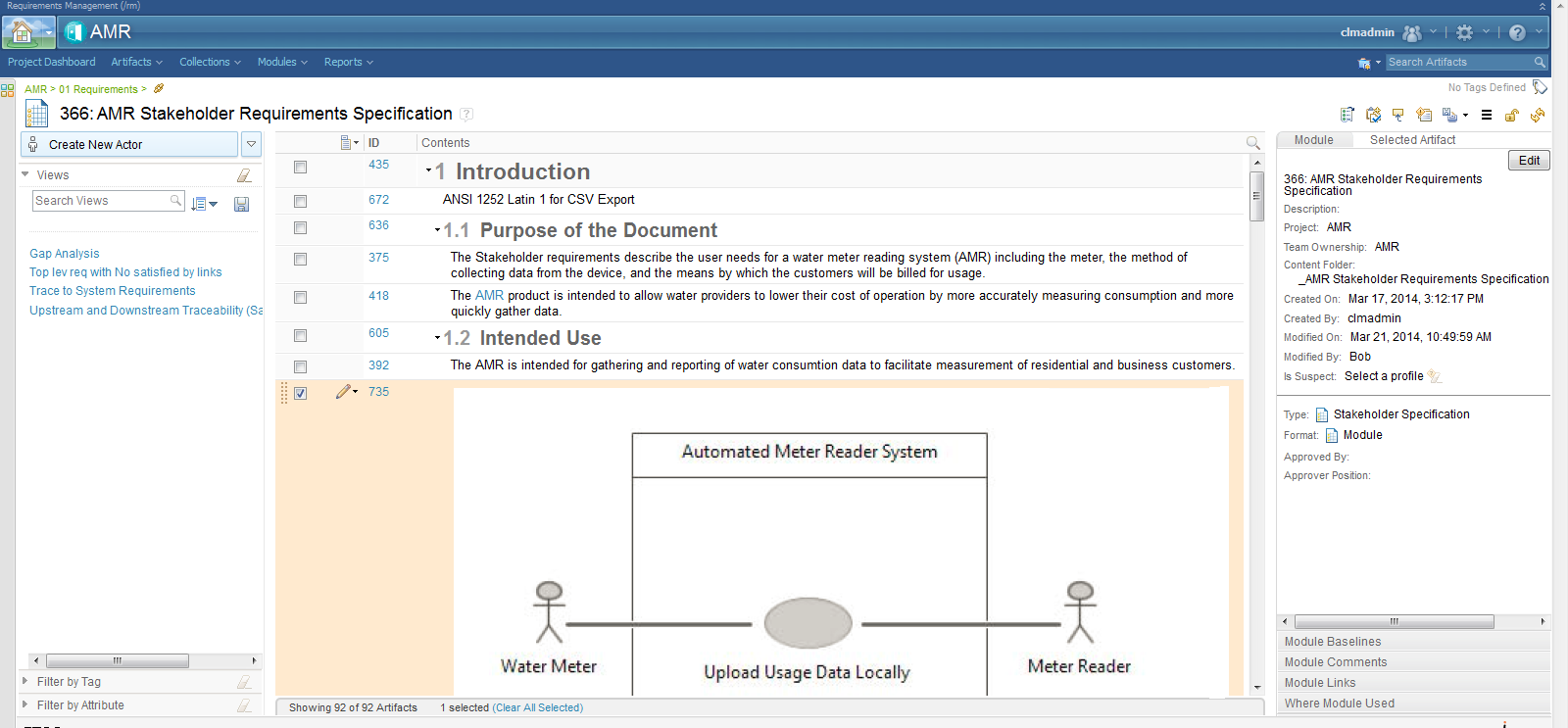Click the tags icon beside No Tags Defined

pyautogui.click(x=1540, y=88)
